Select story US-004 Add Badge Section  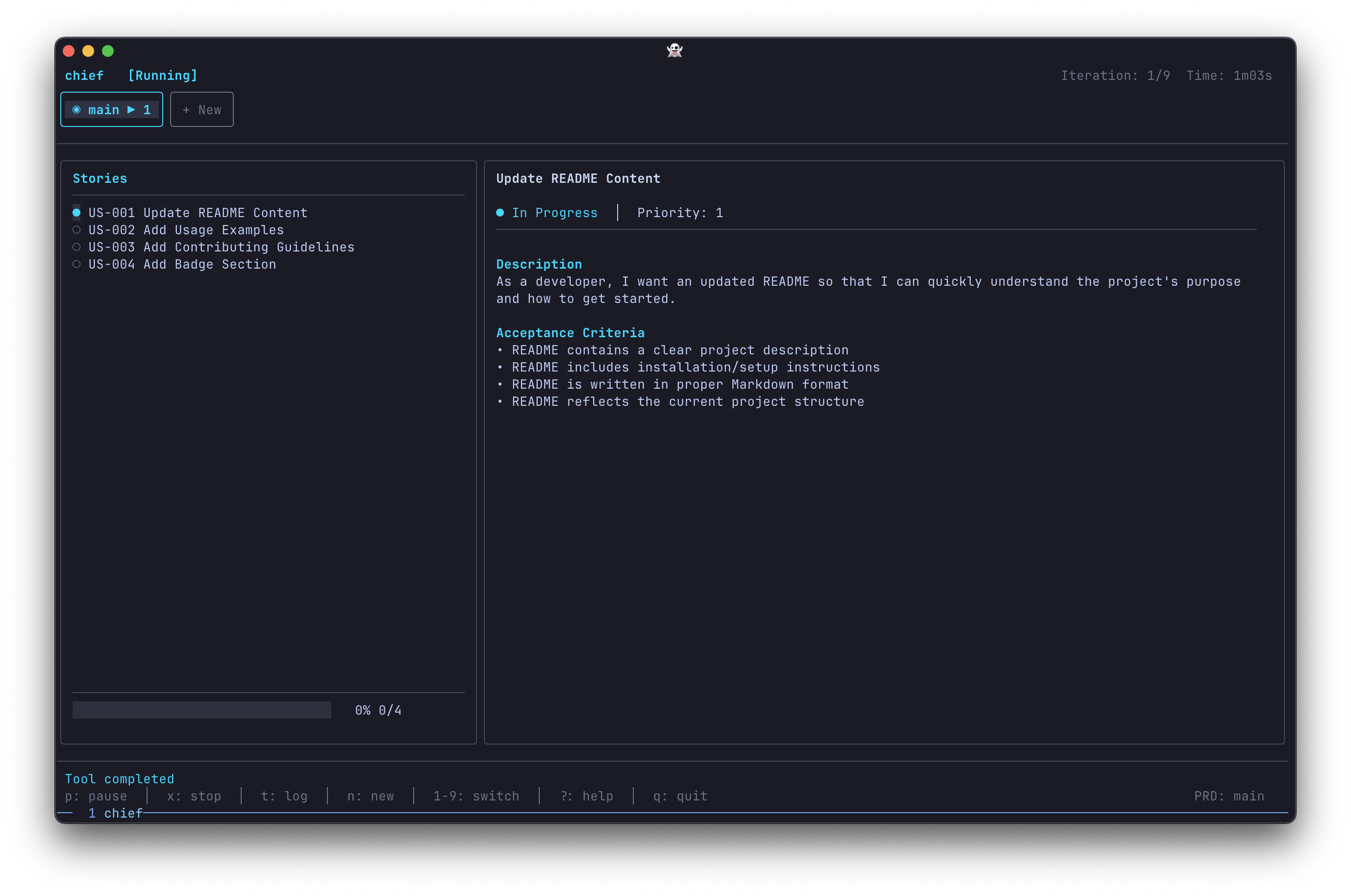(x=182, y=264)
